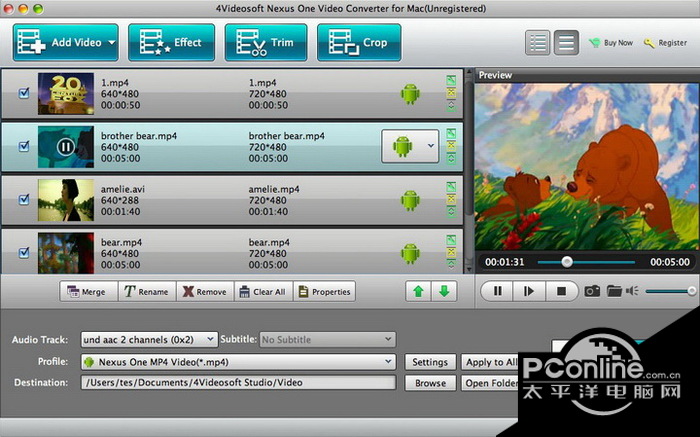The image size is (700, 437).
Task: Click the Android profile icon for amelie.avi
Action: click(410, 200)
